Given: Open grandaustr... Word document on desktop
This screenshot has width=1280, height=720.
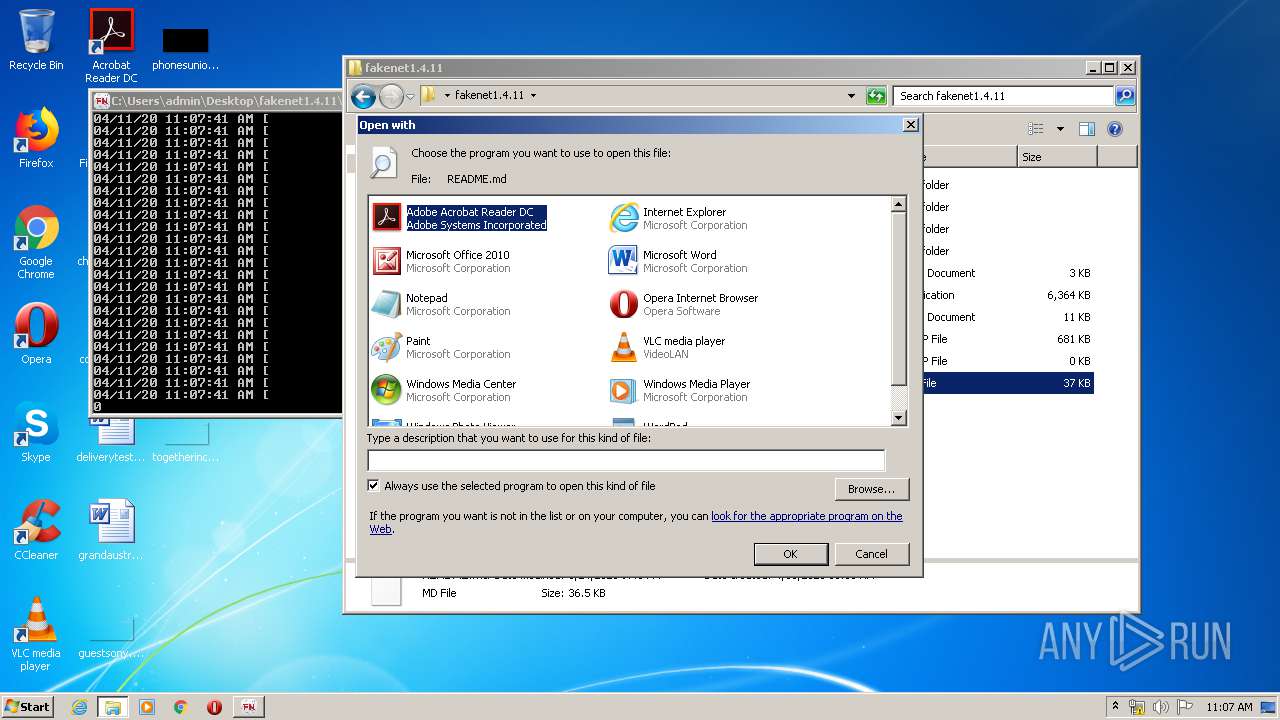Looking at the screenshot, I should tap(111, 530).
